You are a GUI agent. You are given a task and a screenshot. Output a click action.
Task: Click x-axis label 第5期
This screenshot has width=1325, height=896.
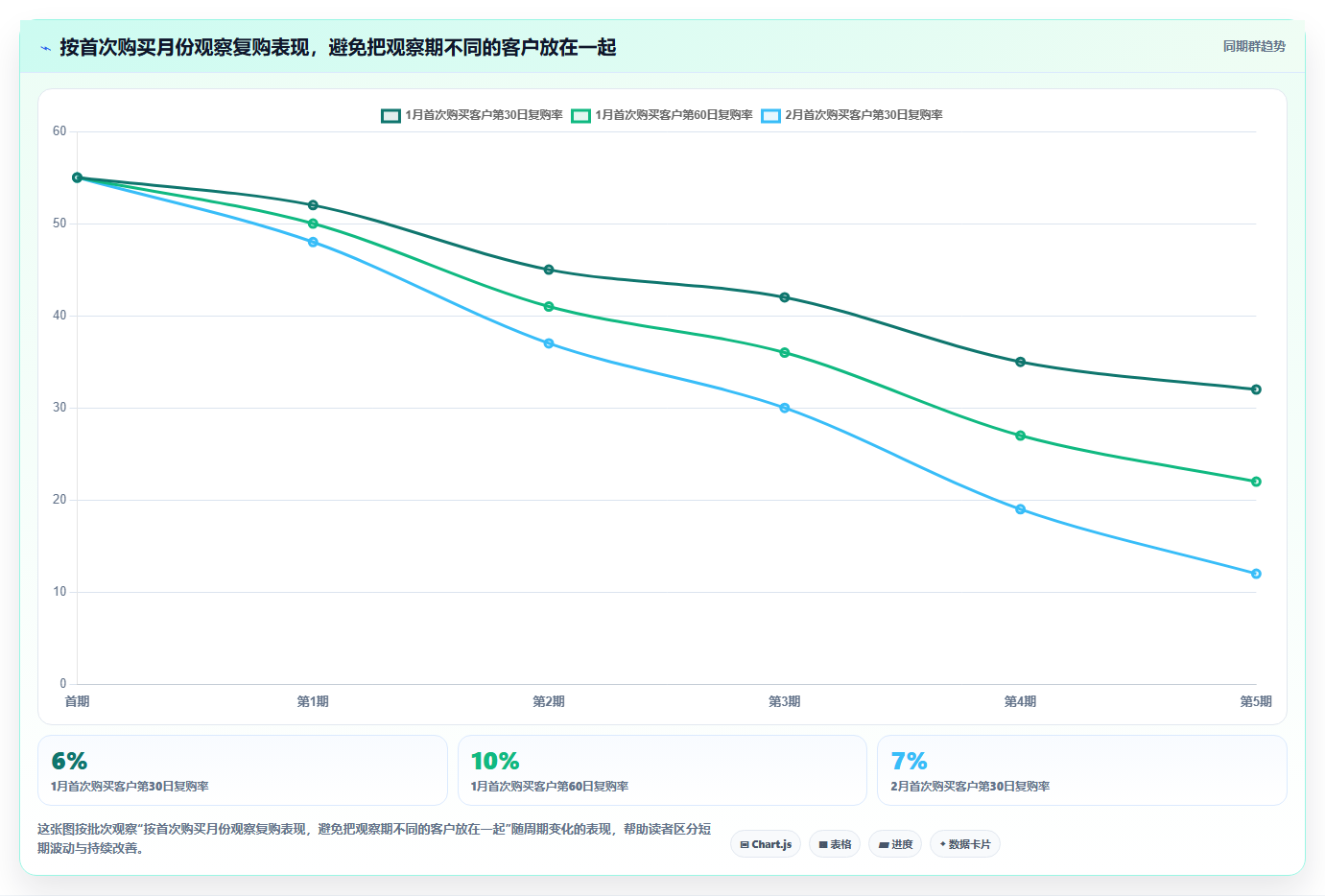coord(1256,702)
